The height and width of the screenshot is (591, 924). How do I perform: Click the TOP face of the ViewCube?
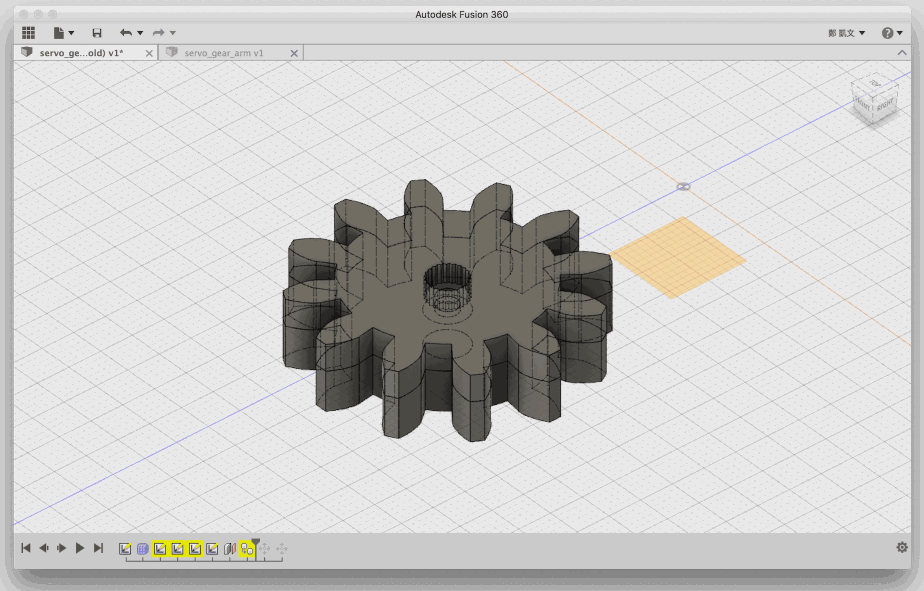point(875,84)
